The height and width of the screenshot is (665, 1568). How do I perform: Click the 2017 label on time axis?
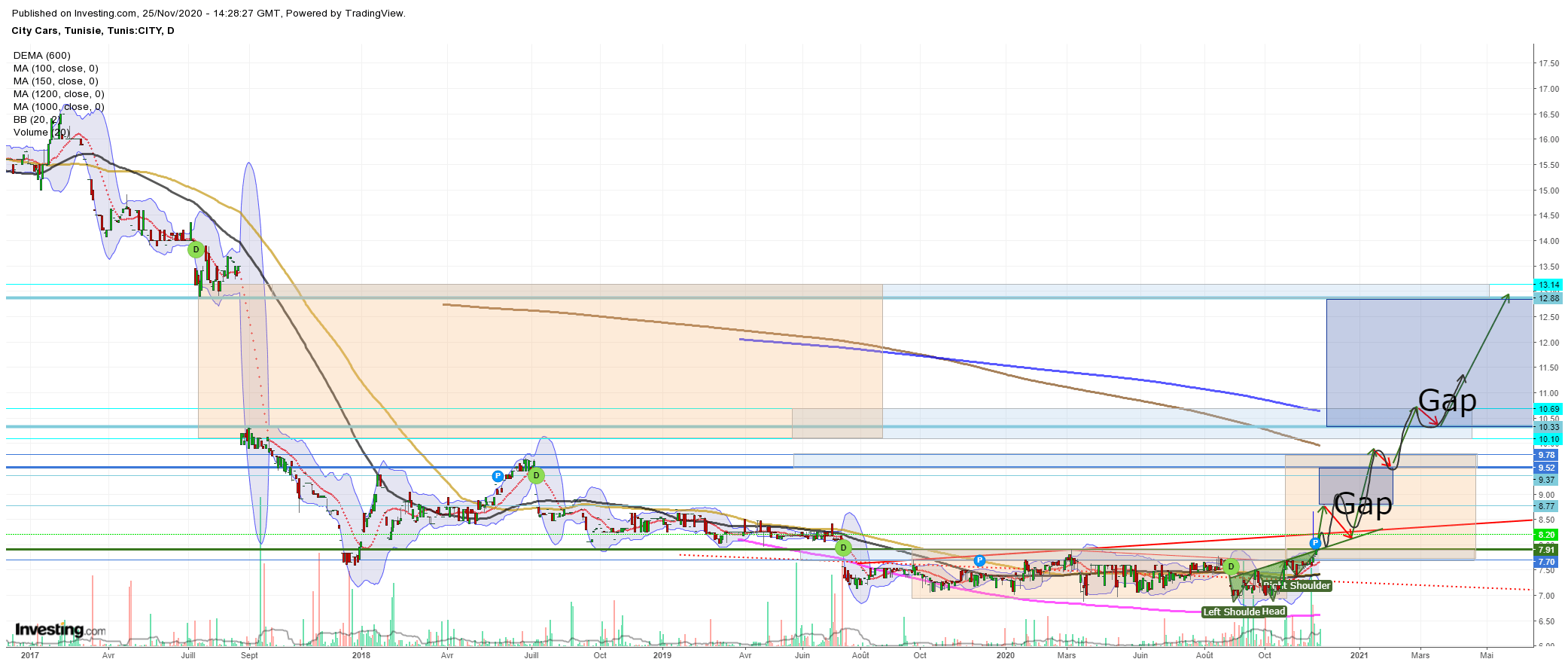click(x=29, y=655)
